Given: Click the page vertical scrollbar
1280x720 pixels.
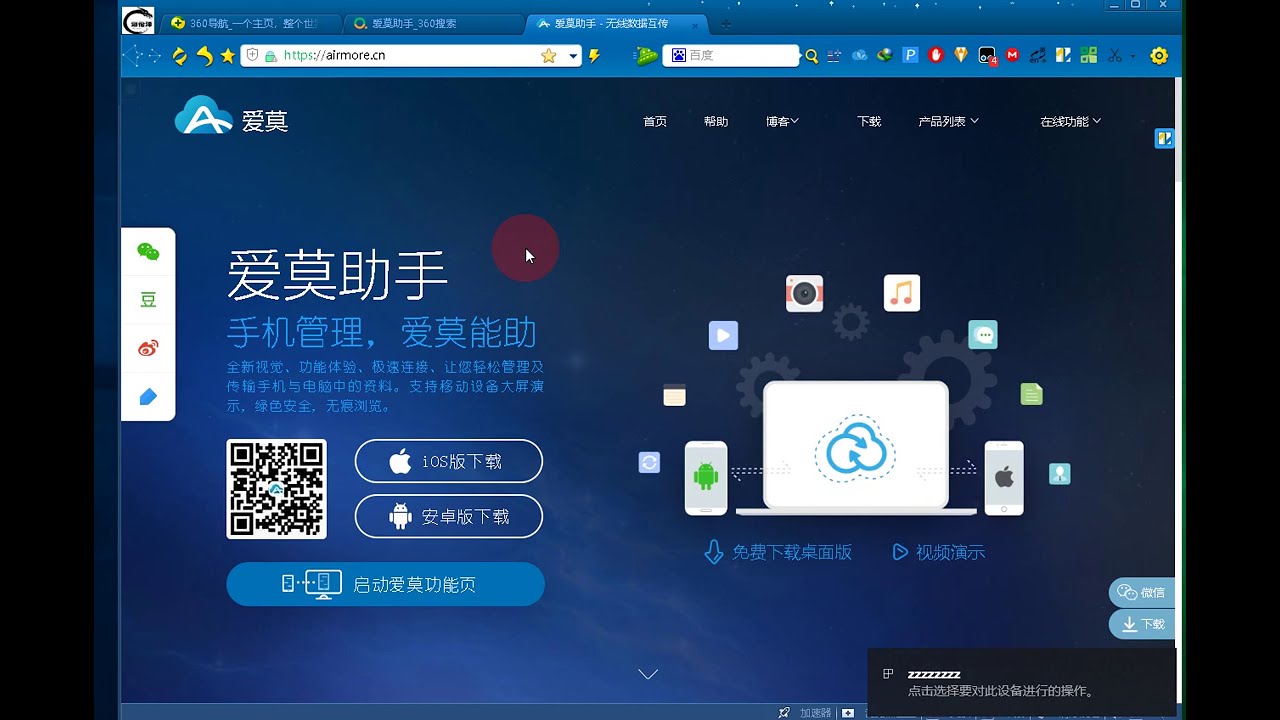Looking at the screenshot, I should tap(1178, 390).
